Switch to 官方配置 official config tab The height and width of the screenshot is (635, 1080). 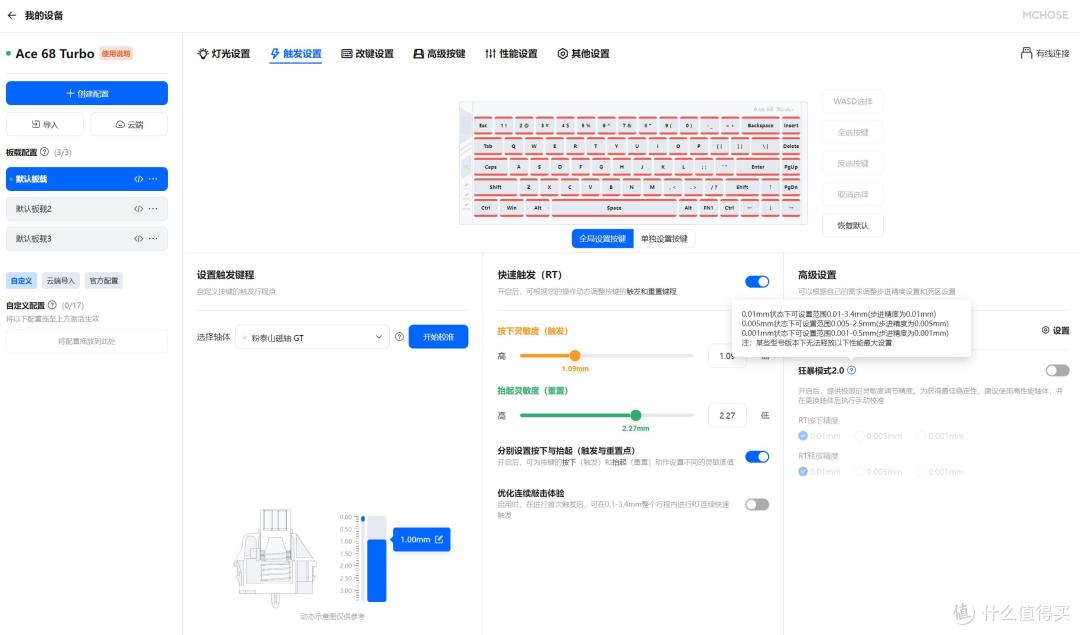coord(103,280)
